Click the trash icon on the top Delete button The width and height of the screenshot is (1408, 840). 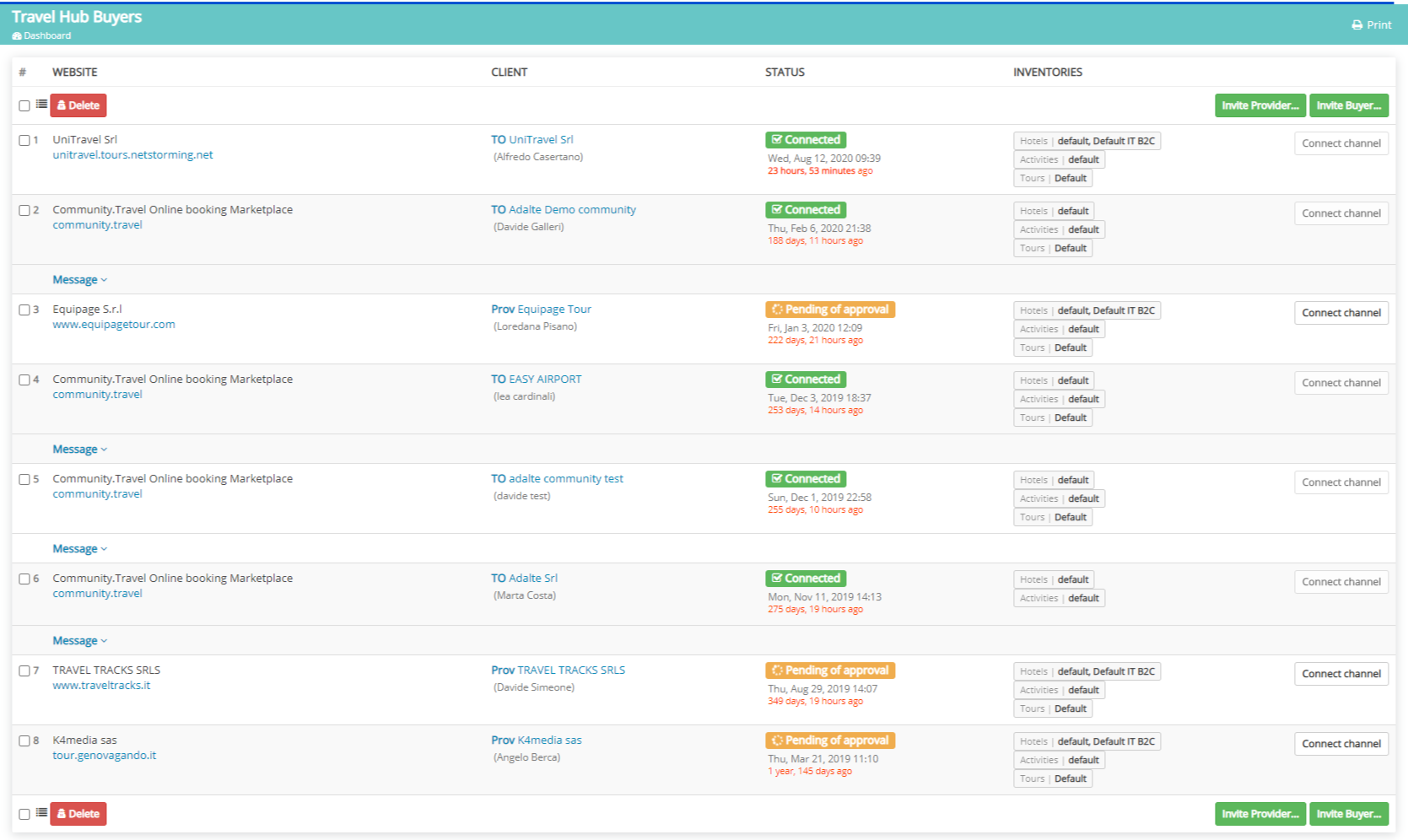click(62, 105)
